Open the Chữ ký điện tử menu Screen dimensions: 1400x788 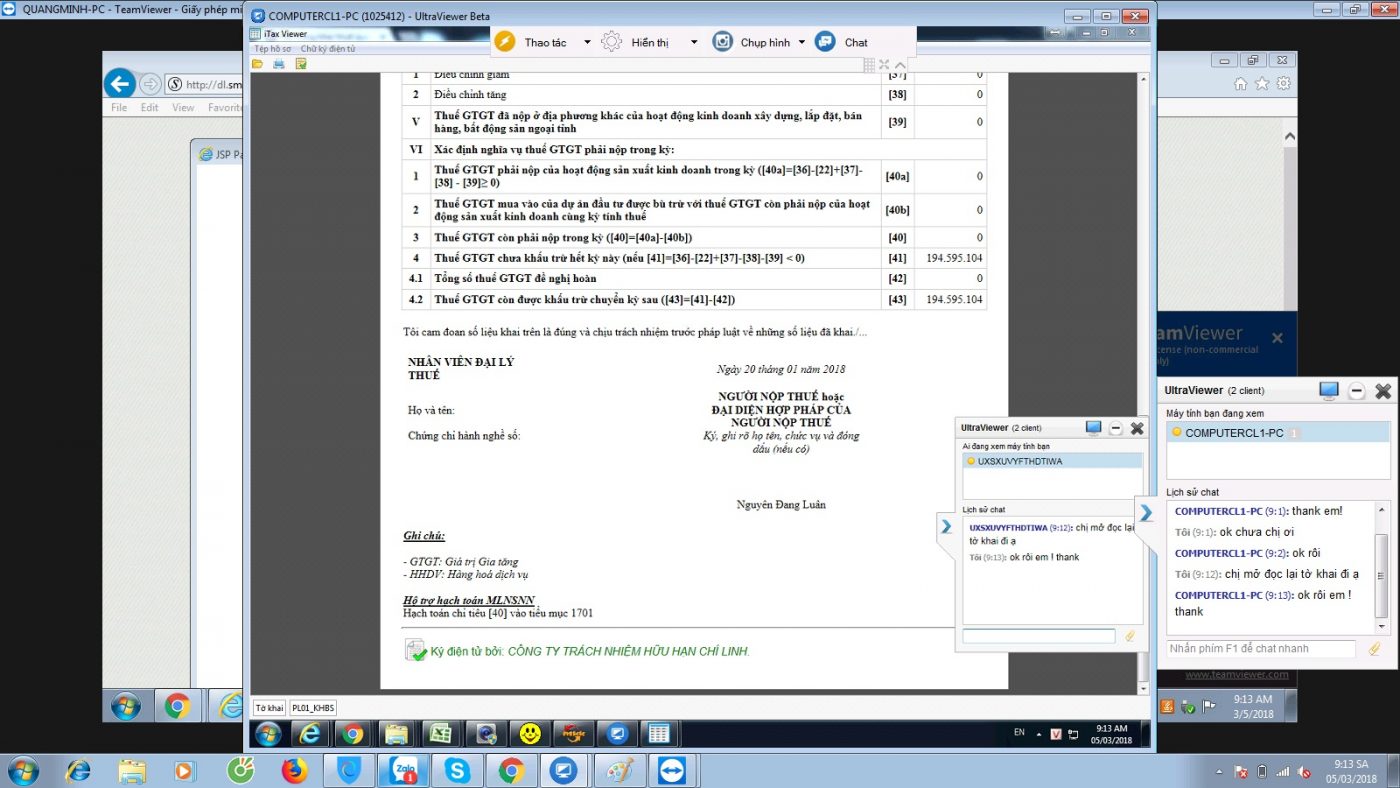pyautogui.click(x=328, y=49)
